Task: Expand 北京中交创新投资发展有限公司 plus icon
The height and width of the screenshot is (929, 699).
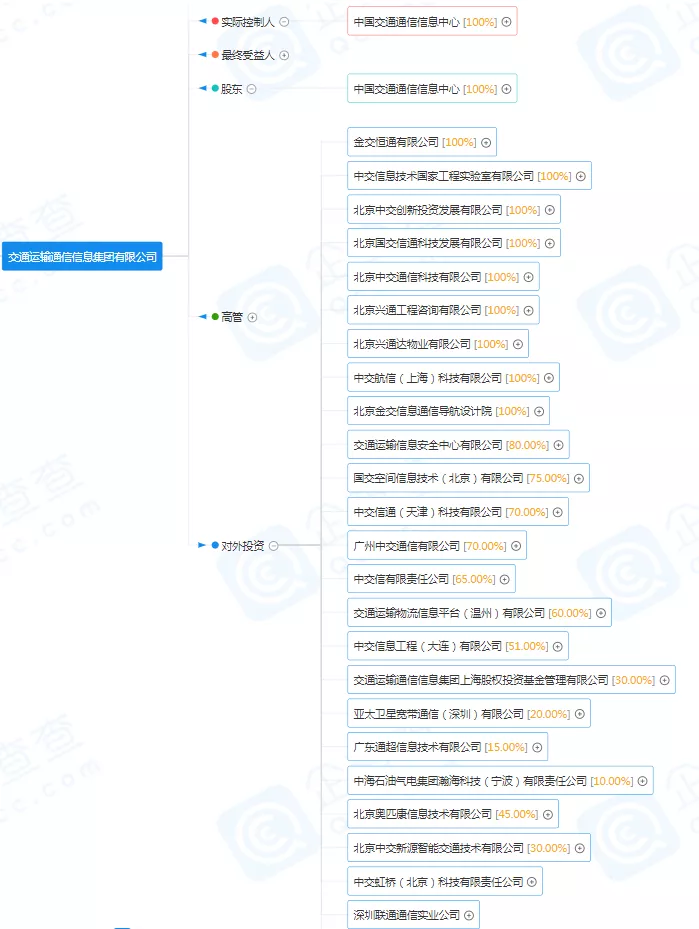Action: (550, 210)
